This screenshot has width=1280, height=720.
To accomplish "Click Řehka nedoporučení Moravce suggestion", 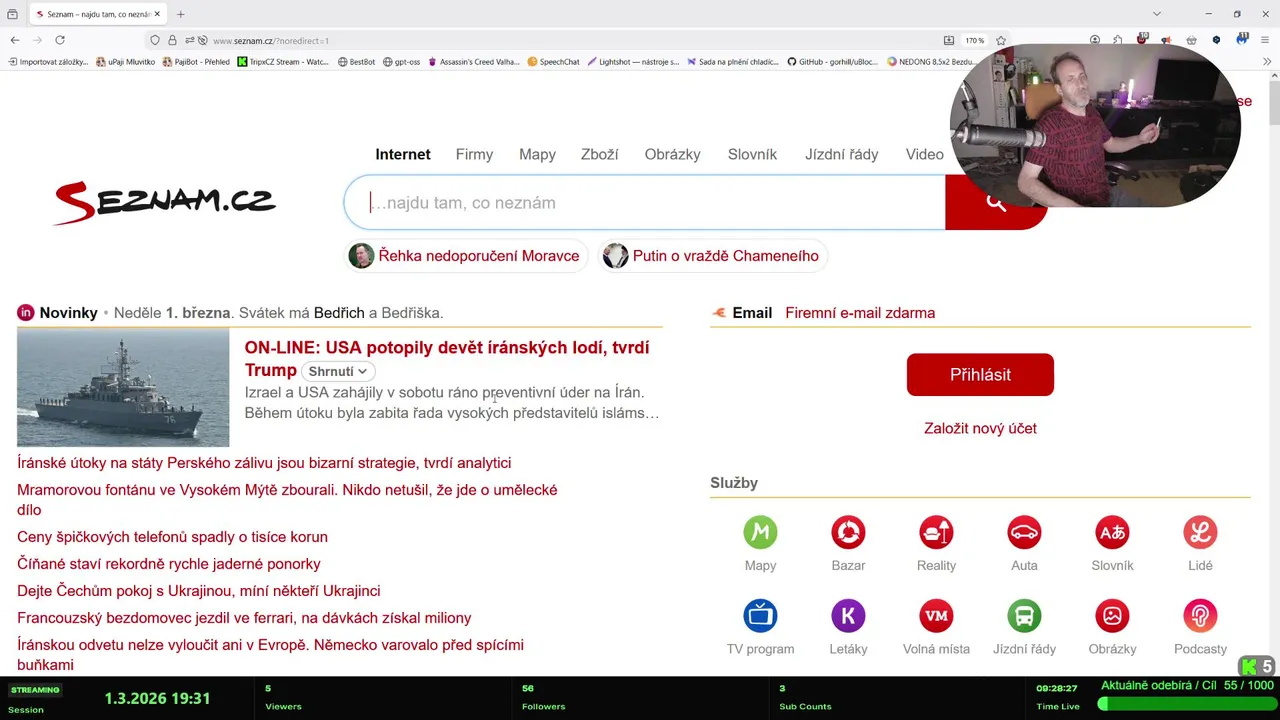I will point(464,256).
